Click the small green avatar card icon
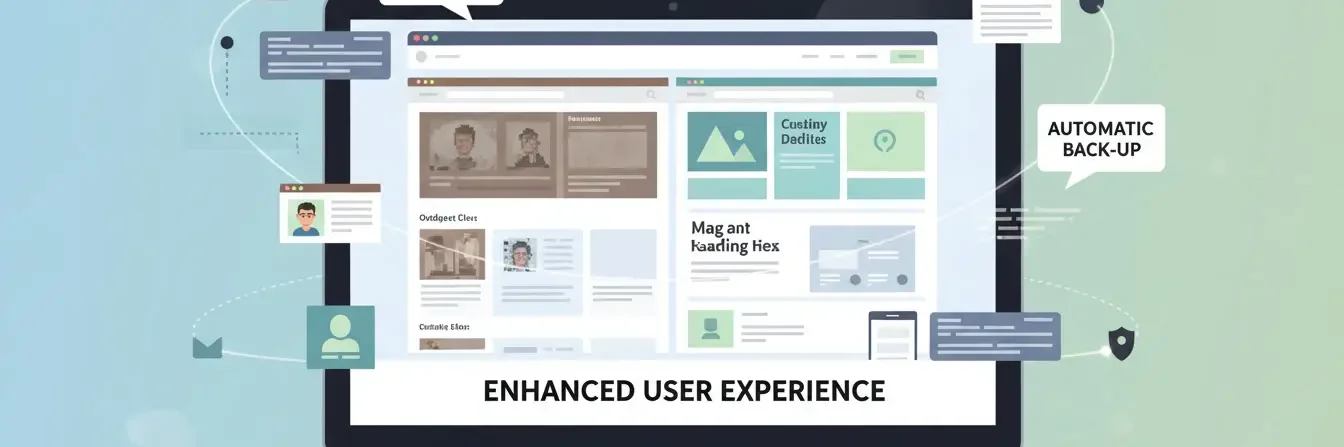1344x447 pixels. [710, 328]
